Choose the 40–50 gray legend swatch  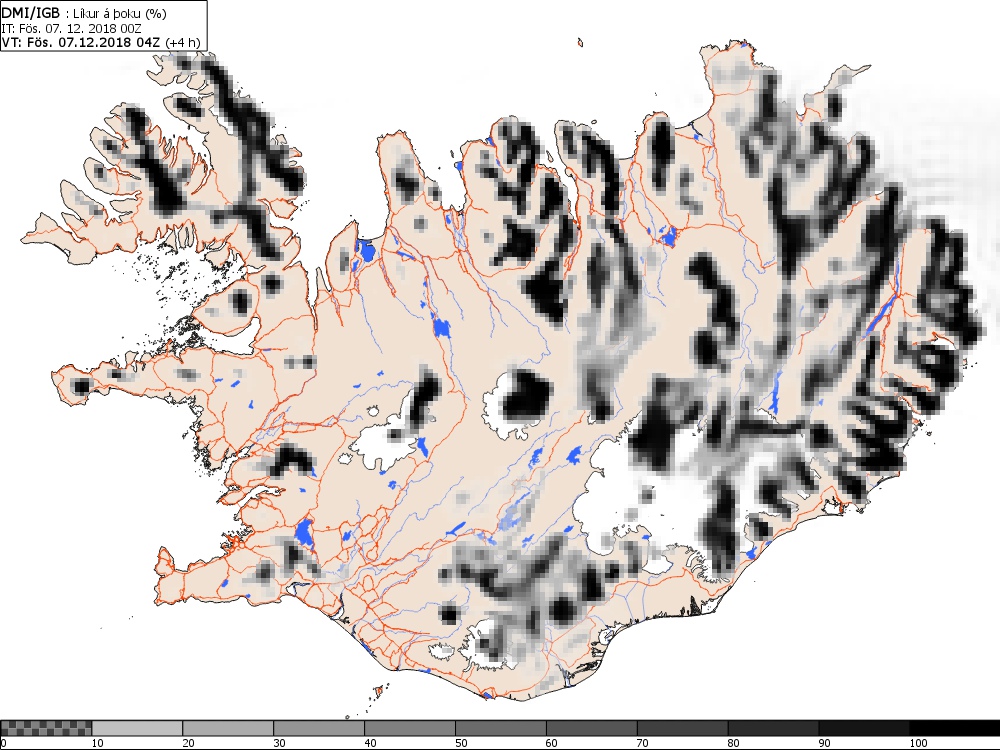(409, 728)
